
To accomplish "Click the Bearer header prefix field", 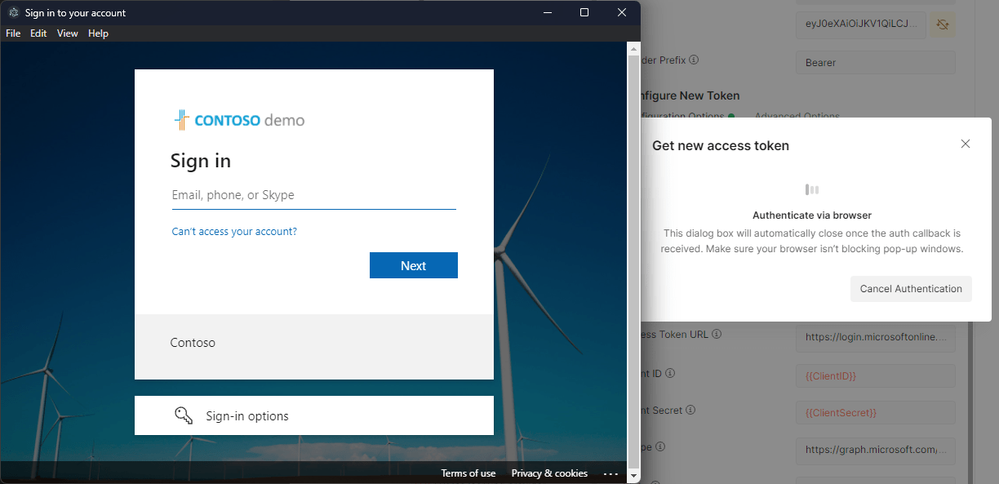I will click(x=875, y=62).
